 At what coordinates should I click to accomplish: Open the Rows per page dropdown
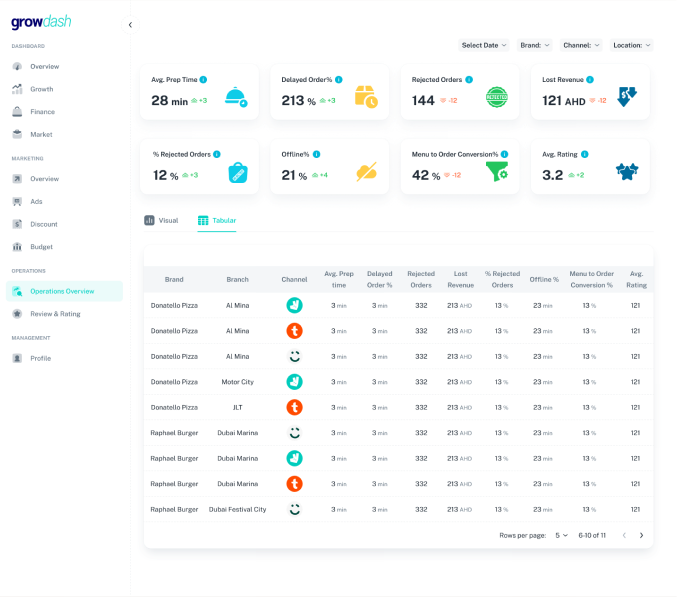(561, 535)
